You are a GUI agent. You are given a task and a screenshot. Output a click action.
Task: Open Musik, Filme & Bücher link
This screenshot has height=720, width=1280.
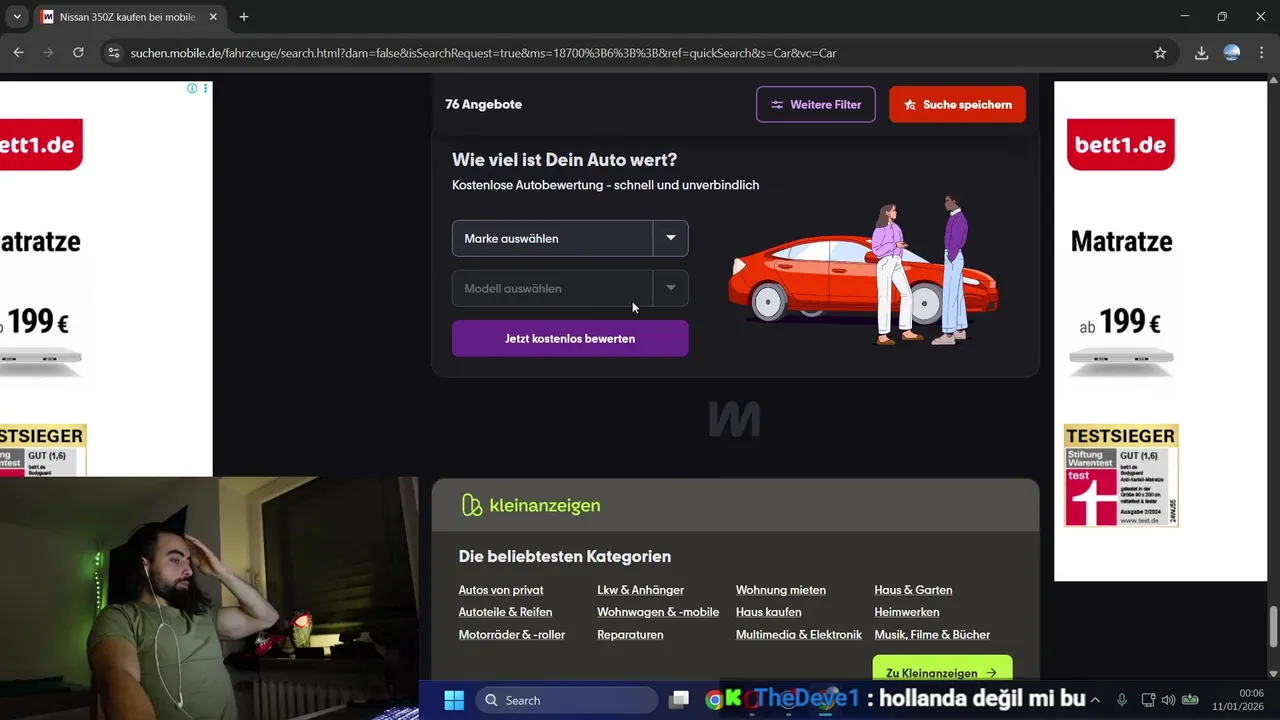point(932,634)
